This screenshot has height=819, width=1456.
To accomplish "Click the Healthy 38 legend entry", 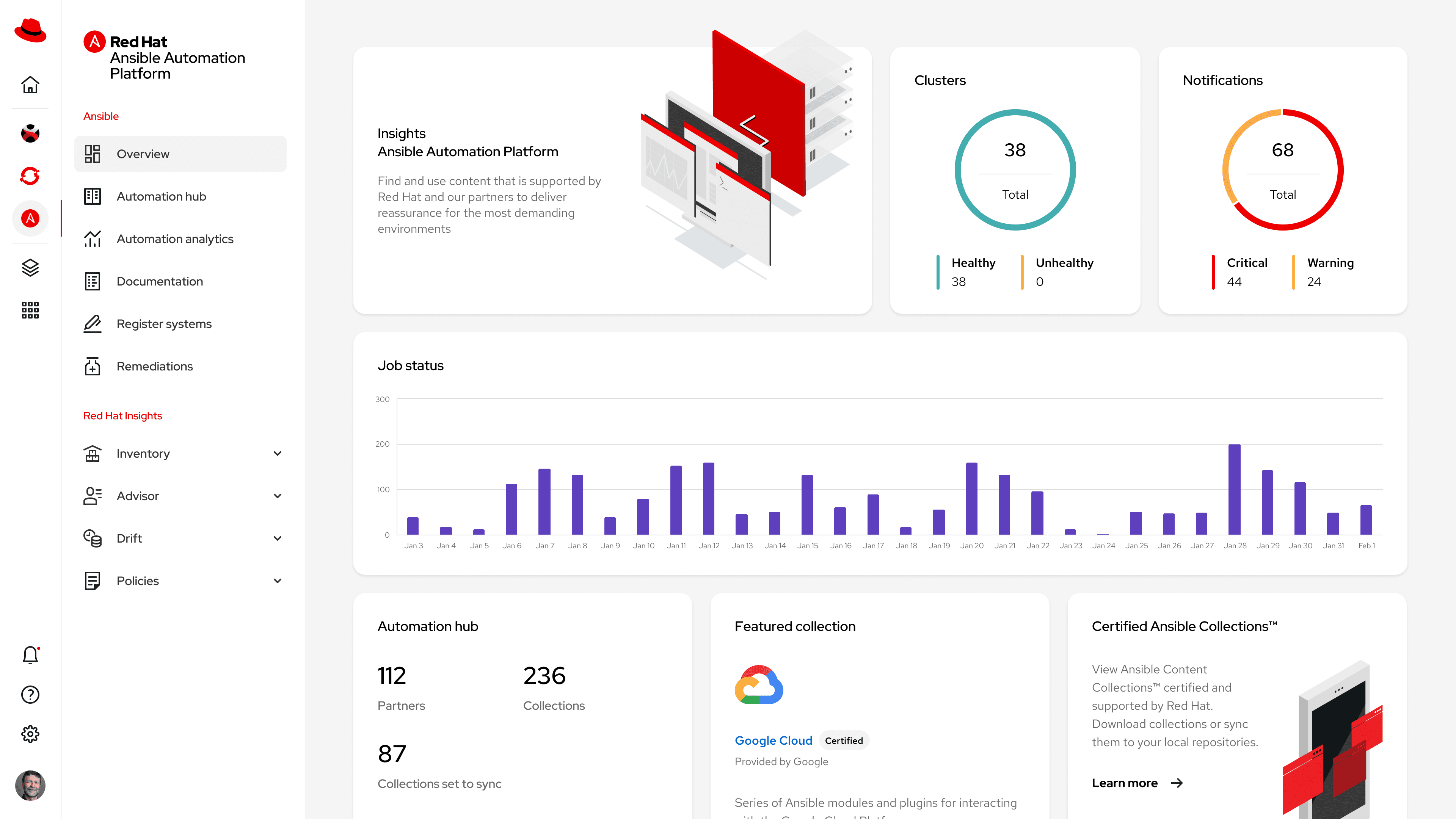I will click(966, 272).
